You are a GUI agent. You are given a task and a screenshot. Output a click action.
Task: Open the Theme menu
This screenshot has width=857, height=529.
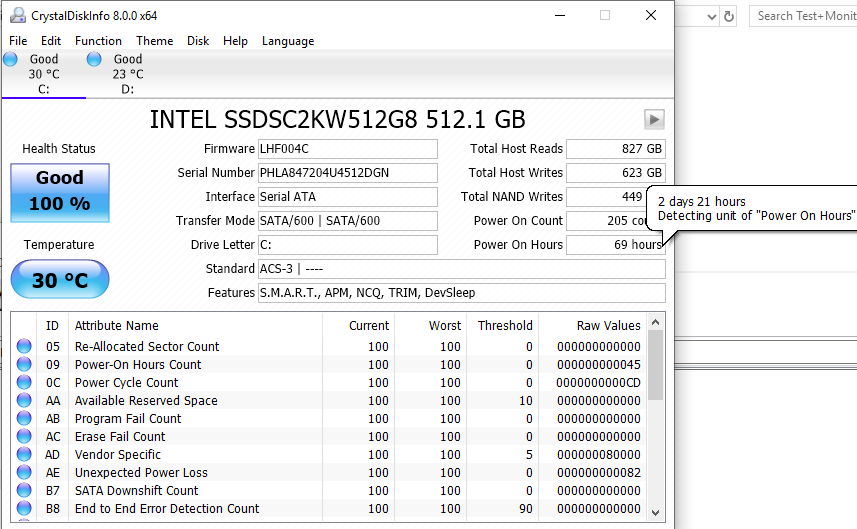click(155, 41)
